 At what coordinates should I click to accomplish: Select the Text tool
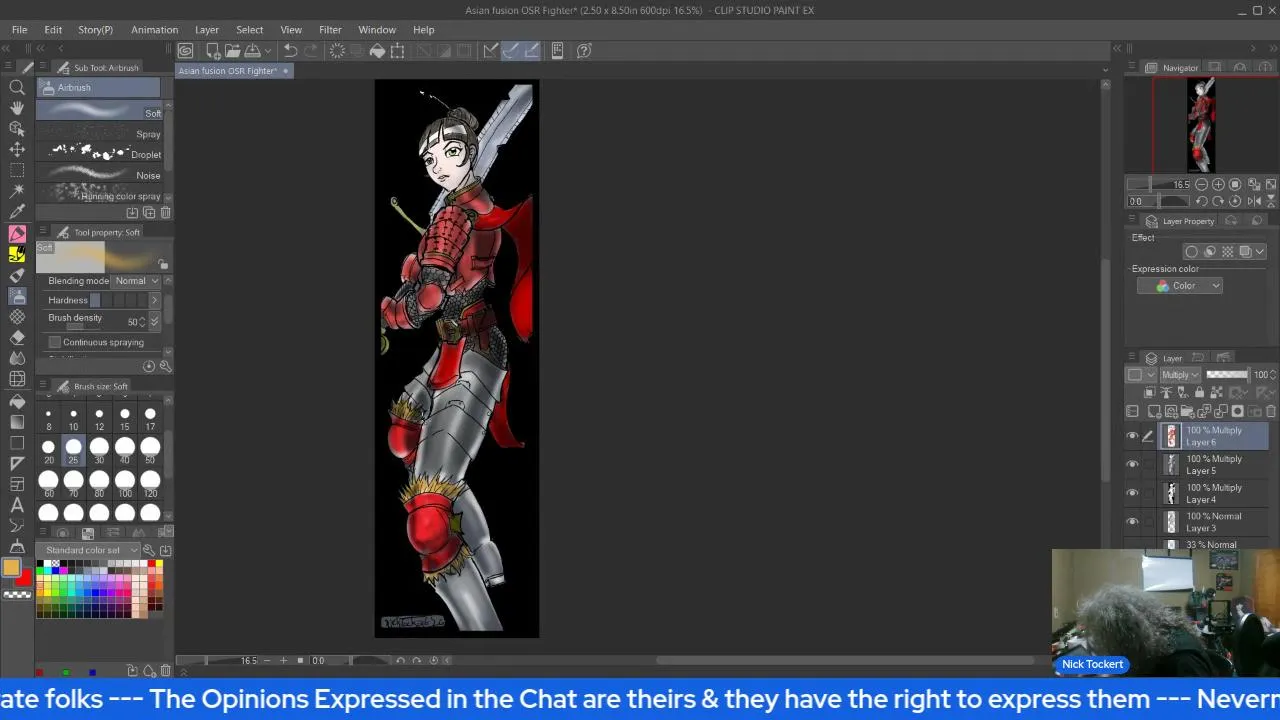coord(17,505)
